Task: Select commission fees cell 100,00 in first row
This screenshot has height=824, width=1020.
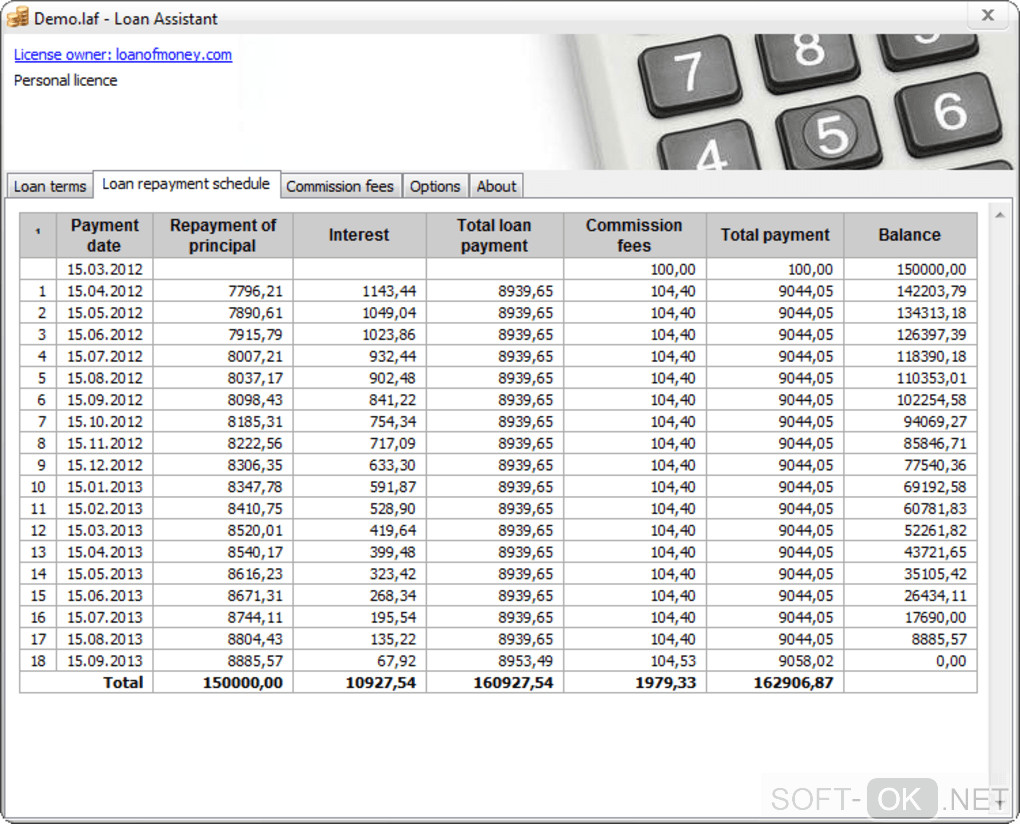Action: [x=634, y=269]
